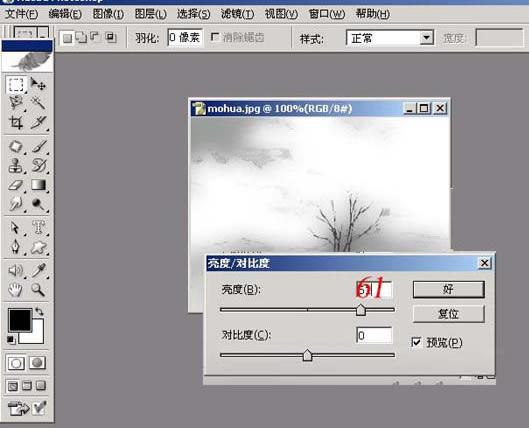Open the black foreground color swatch
This screenshot has height=428, width=529.
(x=20, y=319)
